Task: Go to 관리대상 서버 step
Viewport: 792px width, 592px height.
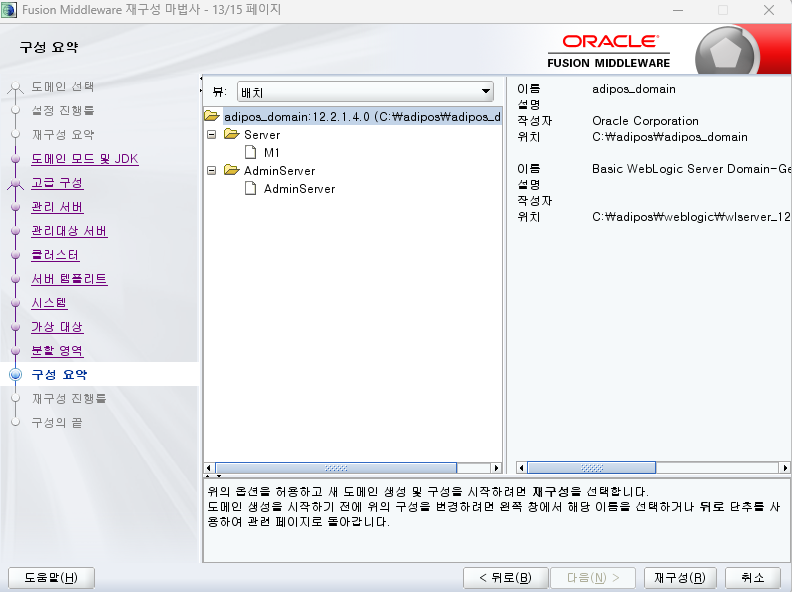Action: (69, 231)
